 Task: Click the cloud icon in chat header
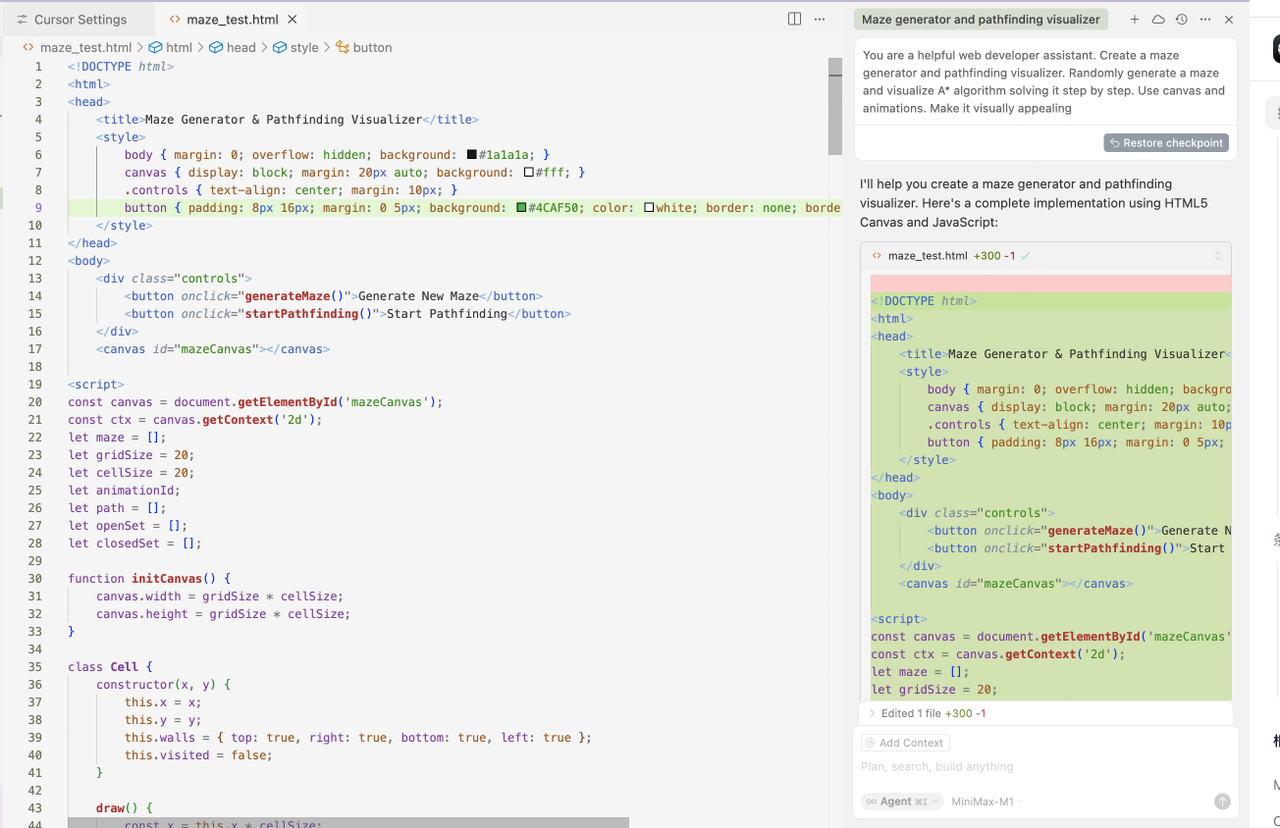[1158, 19]
